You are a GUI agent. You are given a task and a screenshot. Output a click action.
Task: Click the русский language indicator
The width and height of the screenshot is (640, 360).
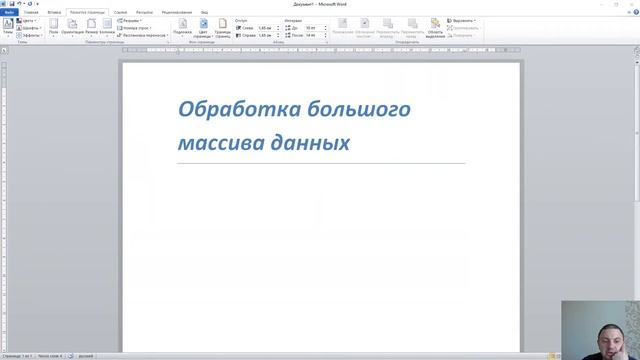coord(86,356)
